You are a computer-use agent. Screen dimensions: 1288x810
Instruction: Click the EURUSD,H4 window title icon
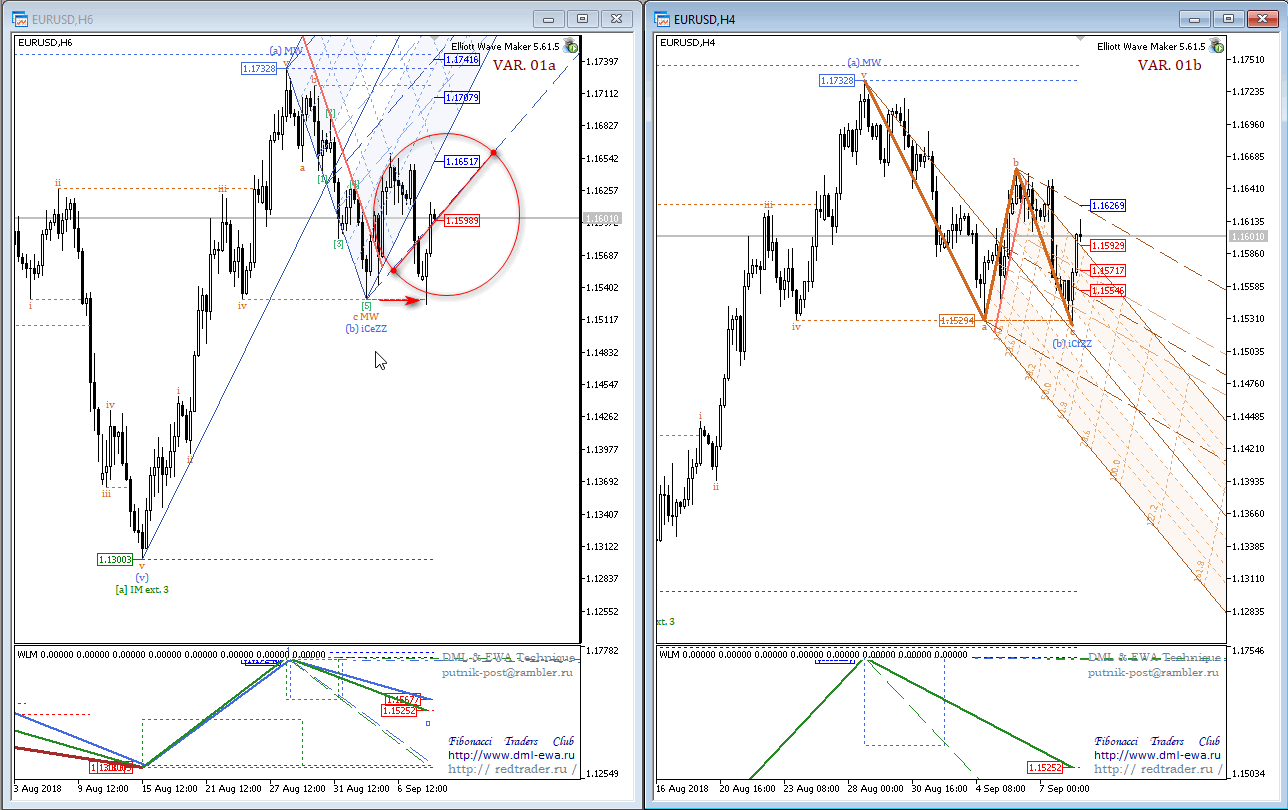662,19
